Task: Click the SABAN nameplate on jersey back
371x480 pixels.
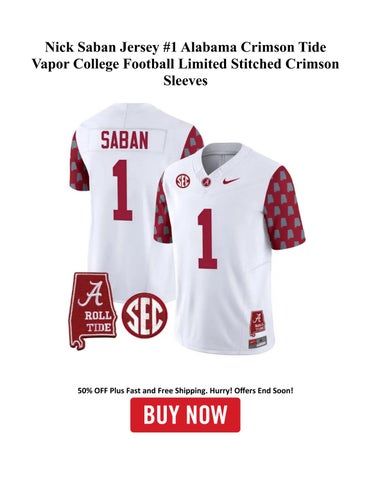Action: (125, 140)
